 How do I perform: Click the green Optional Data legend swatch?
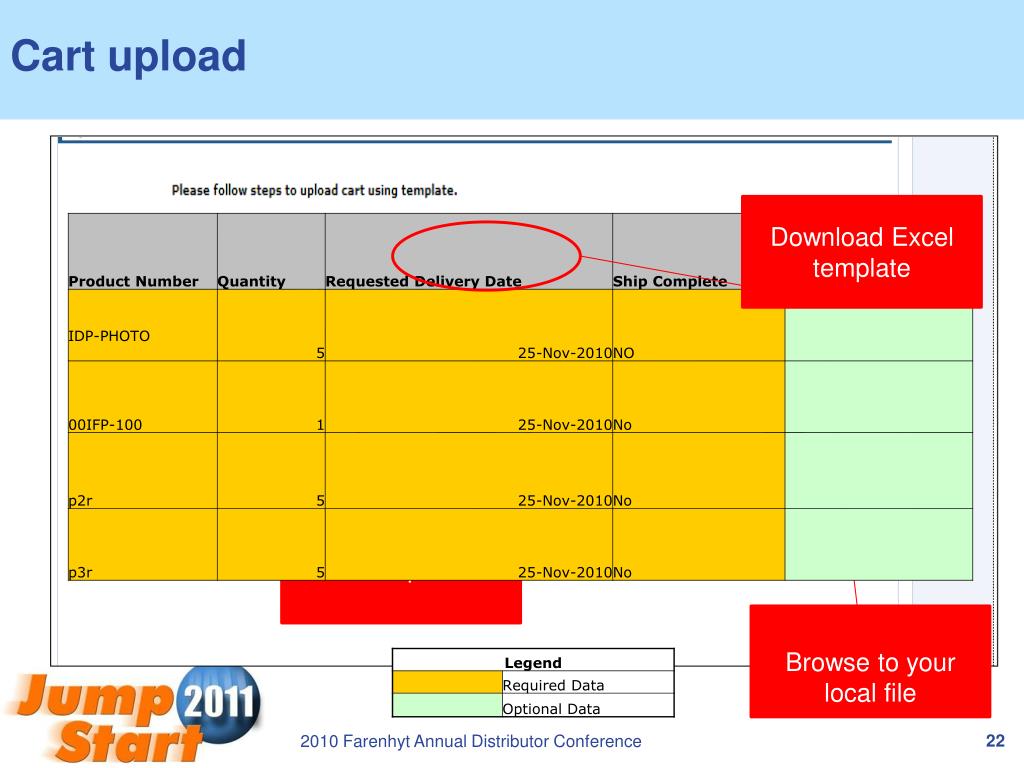(447, 705)
